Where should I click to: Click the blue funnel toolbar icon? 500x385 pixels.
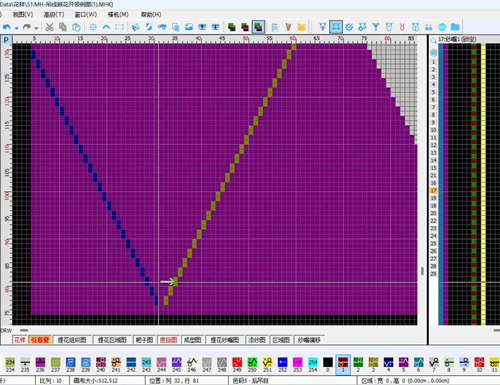point(376,27)
